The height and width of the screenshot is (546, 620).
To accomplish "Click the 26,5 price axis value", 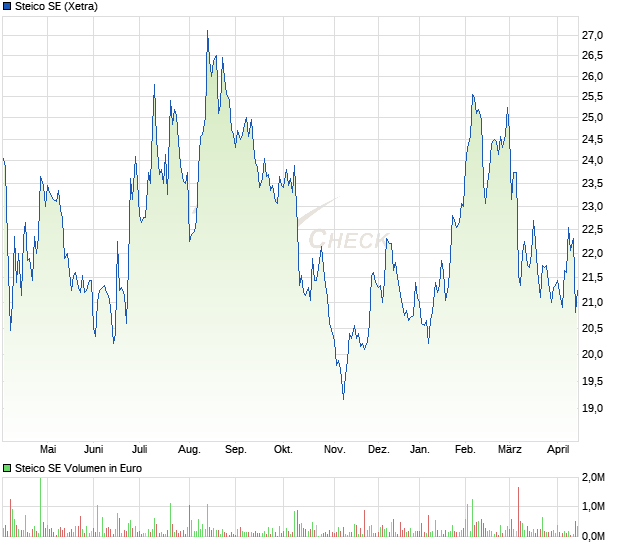I will point(592,55).
